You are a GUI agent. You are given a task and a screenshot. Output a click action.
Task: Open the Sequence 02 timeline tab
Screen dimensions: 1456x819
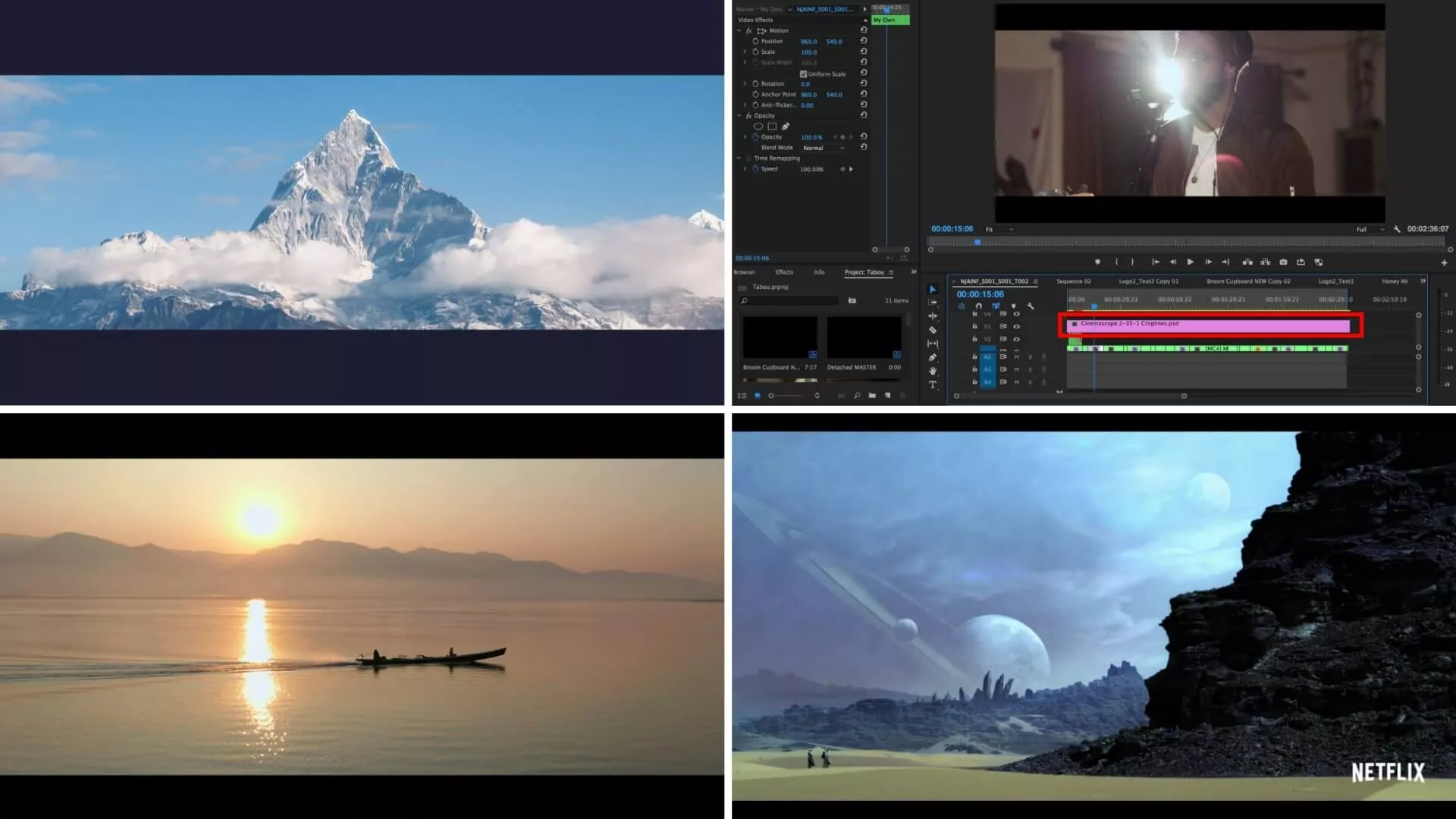pyautogui.click(x=1073, y=281)
